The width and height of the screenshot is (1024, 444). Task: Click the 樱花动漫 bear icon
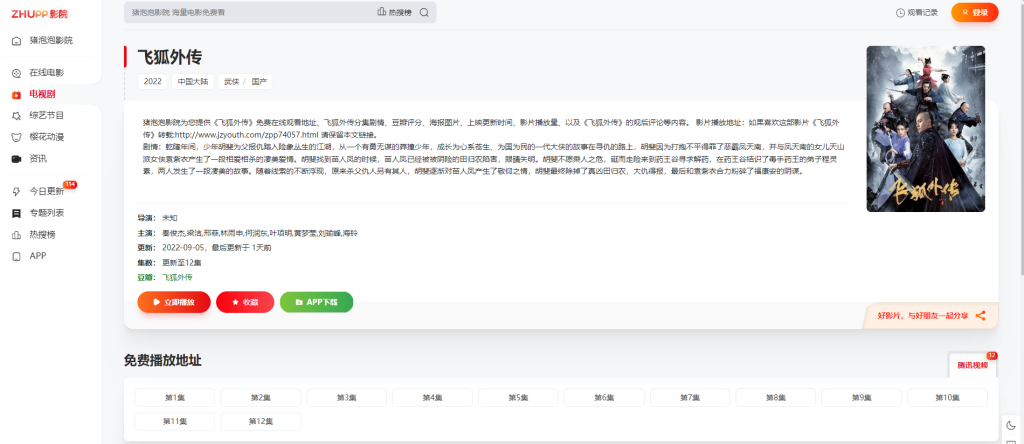point(16,138)
